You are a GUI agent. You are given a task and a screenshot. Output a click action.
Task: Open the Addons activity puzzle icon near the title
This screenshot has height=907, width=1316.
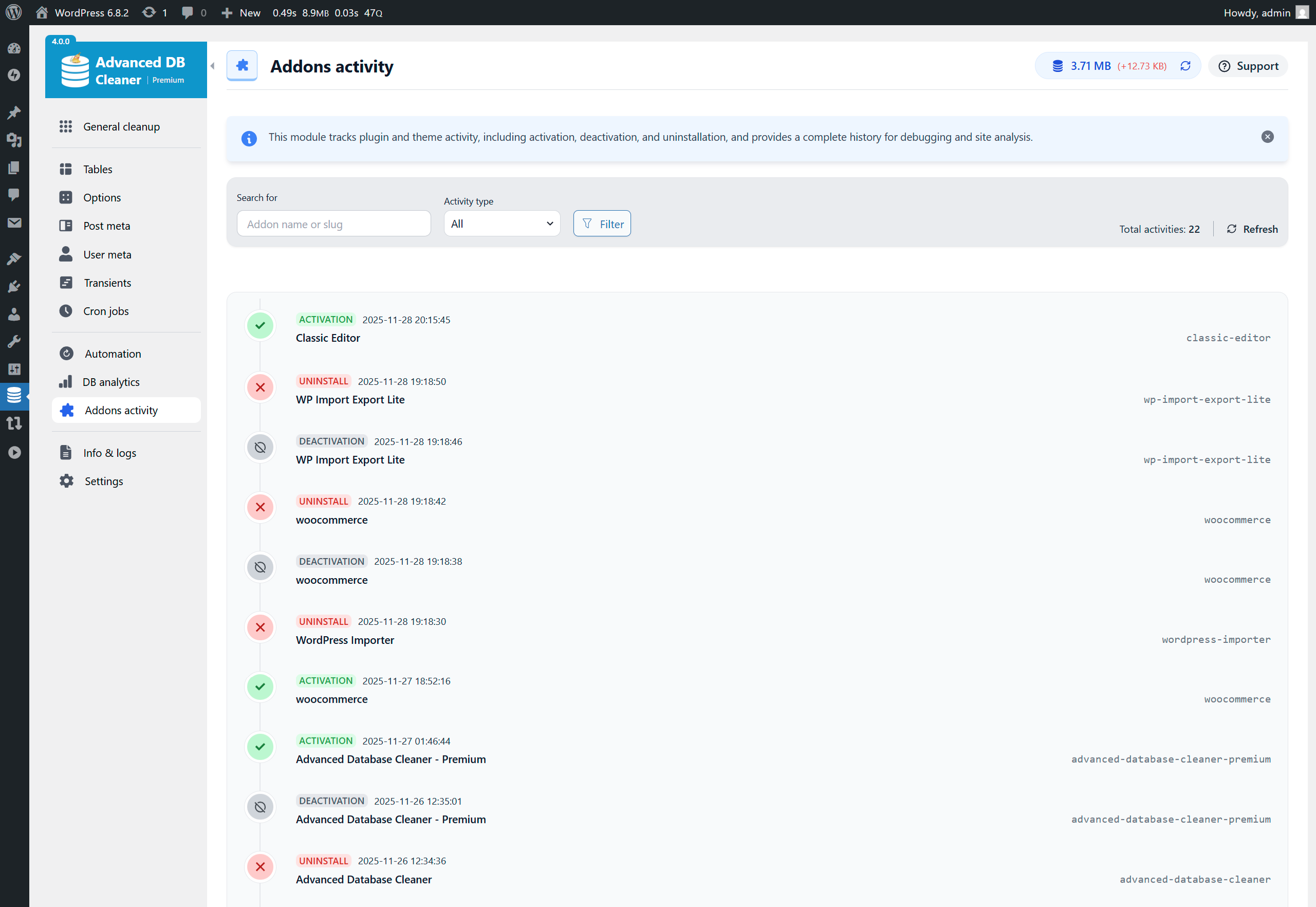pos(242,65)
